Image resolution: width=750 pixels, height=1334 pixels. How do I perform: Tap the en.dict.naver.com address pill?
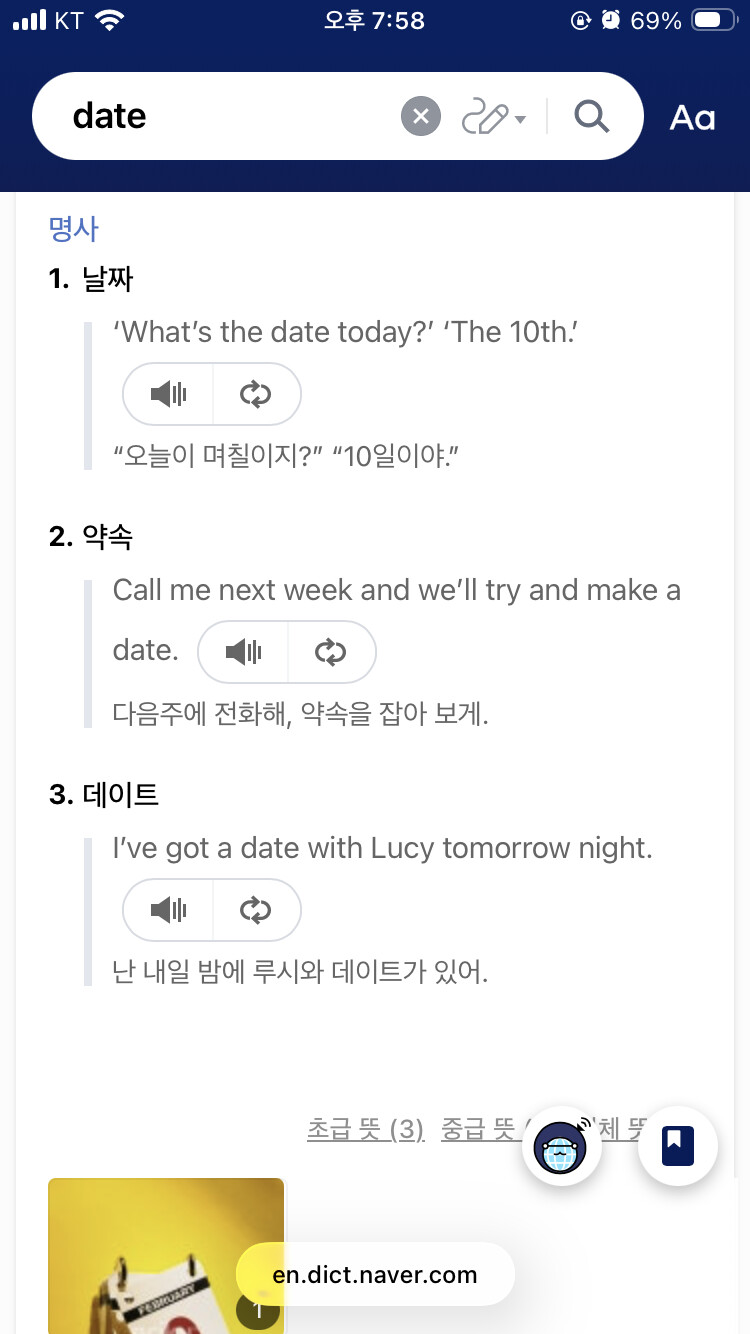tap(375, 1275)
